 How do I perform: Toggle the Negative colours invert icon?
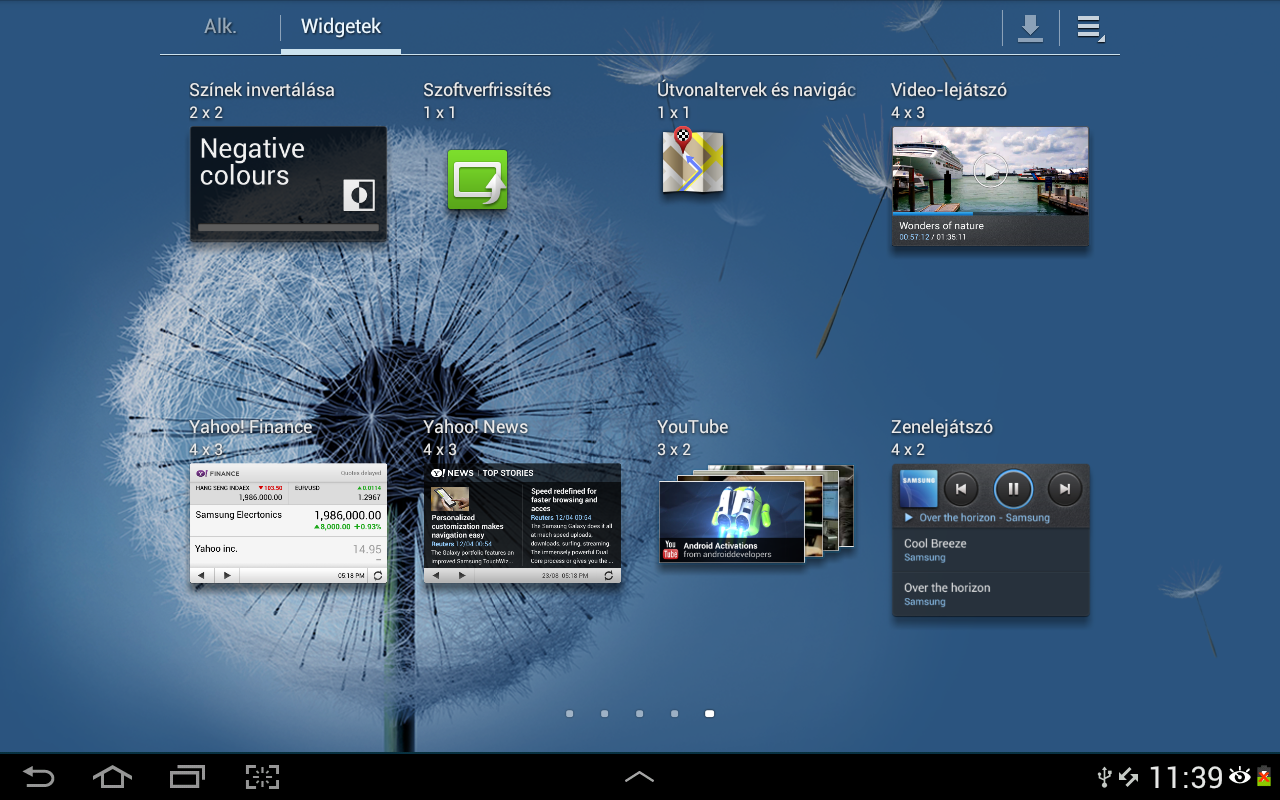tap(358, 195)
